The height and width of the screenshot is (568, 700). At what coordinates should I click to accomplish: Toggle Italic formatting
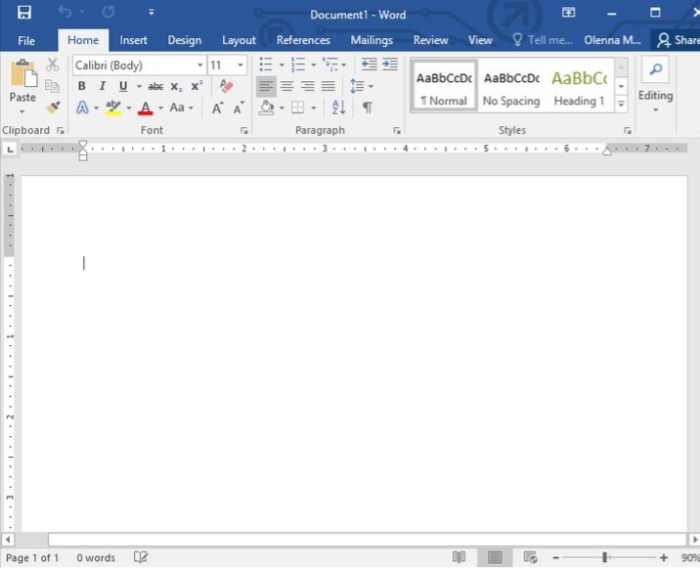(102, 86)
